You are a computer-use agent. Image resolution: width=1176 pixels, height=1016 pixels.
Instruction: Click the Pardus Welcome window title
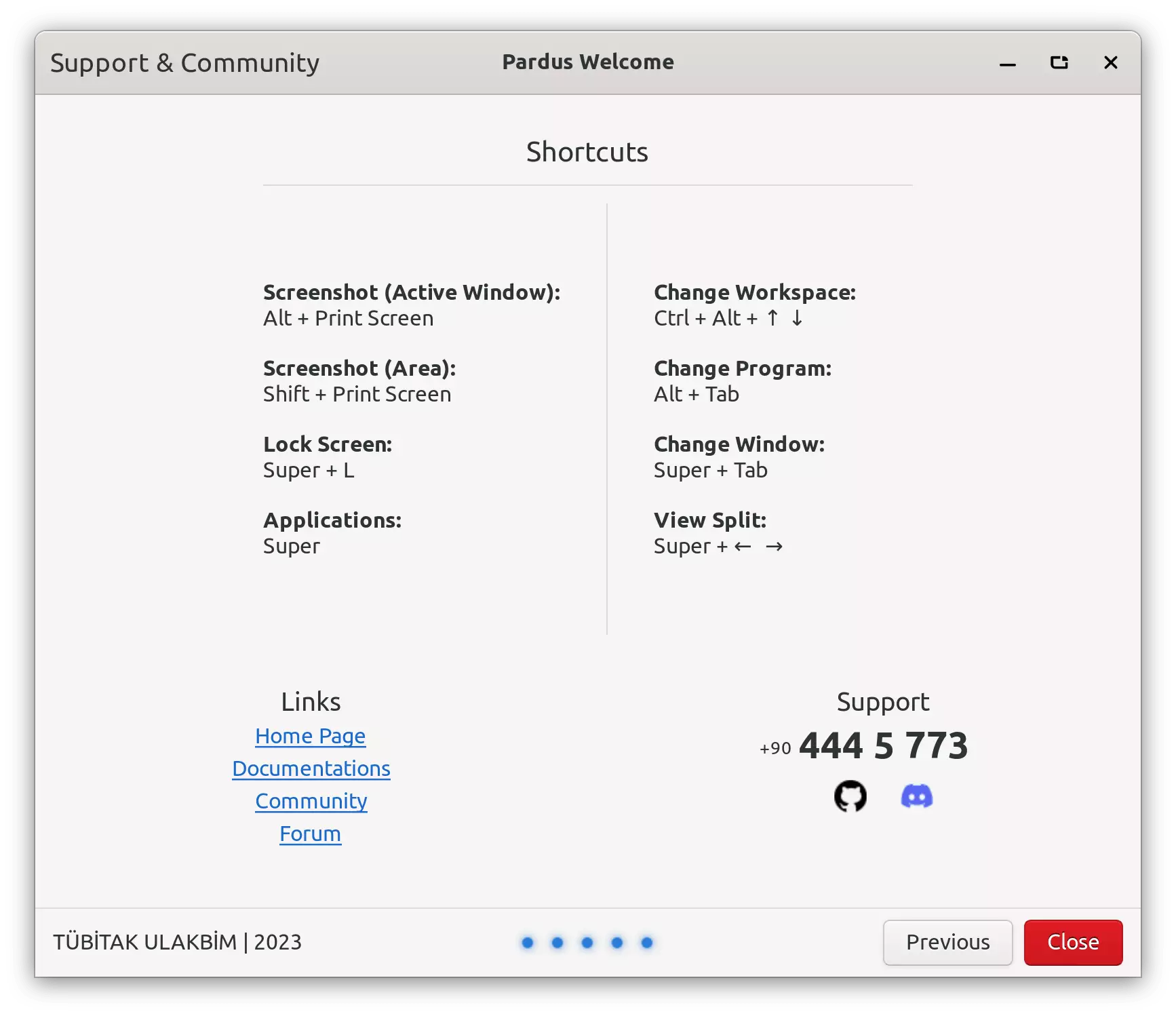click(587, 62)
